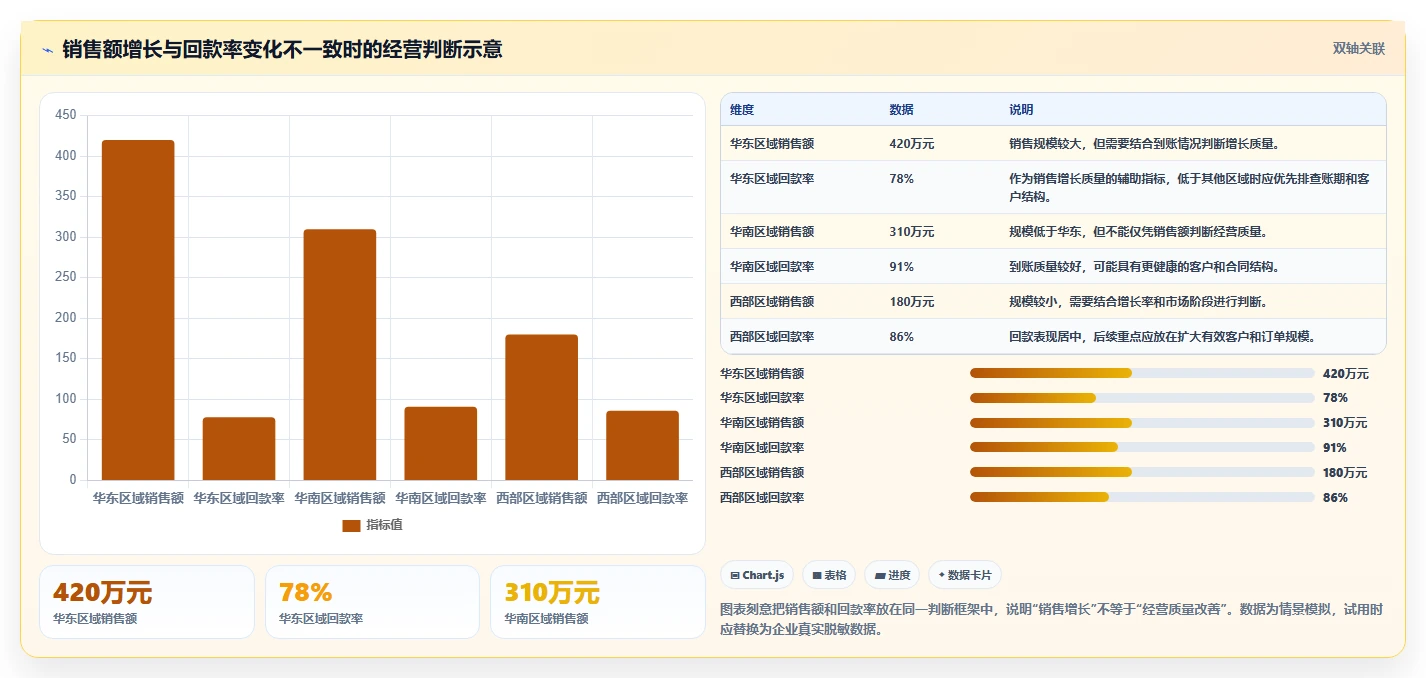Select the 180万元 table cell
Image resolution: width=1426 pixels, height=678 pixels.
(912, 302)
